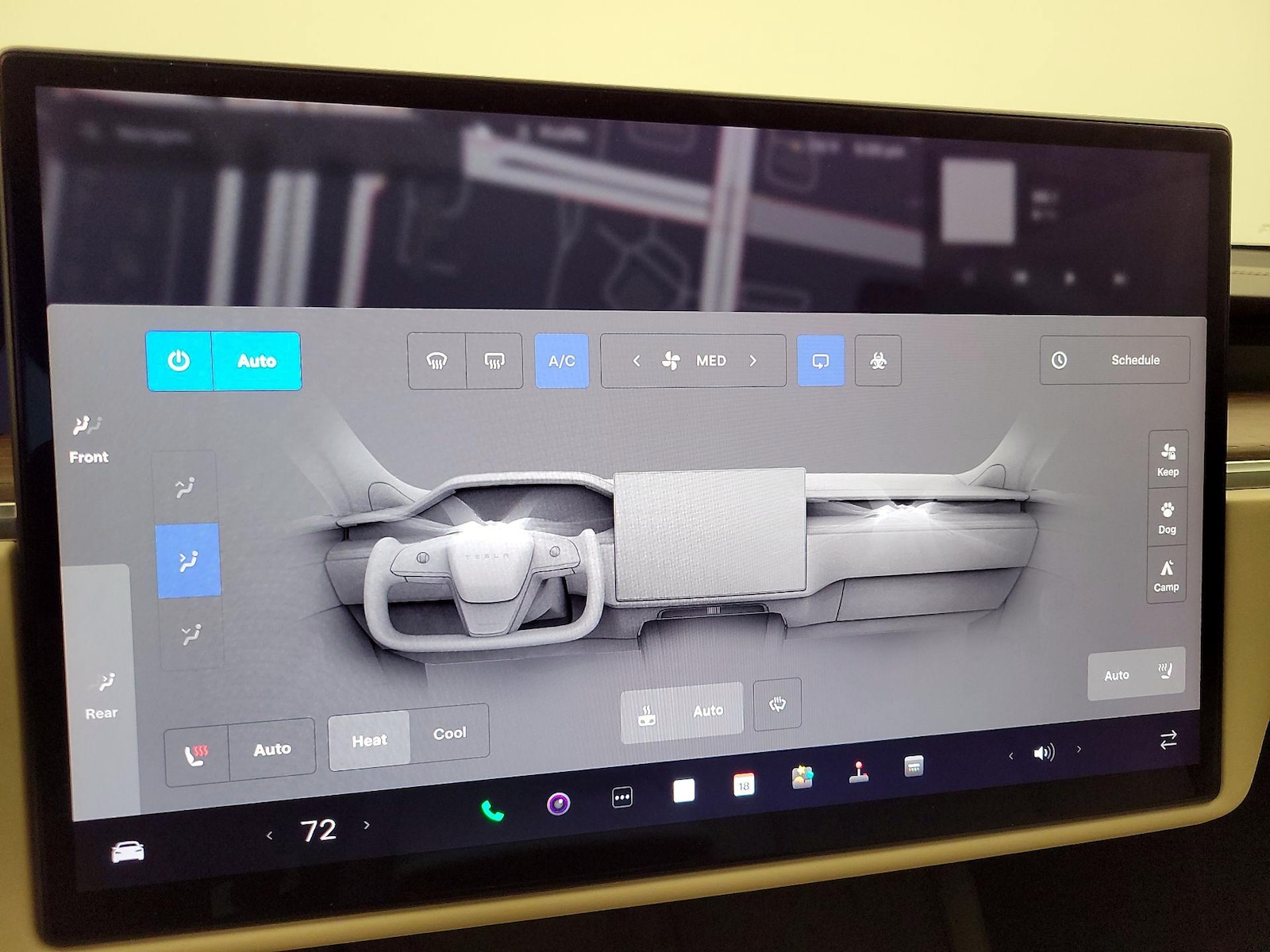Turn off climate with the power button

coord(179,361)
